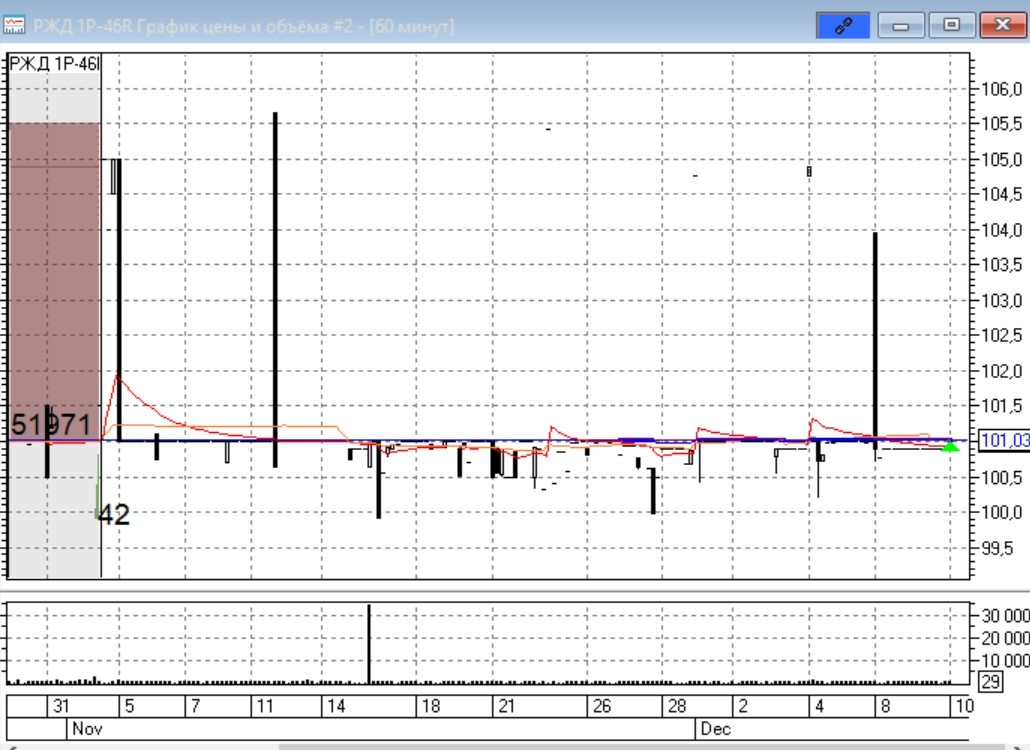
Task: Click the tall candle reaching 105,5
Action: [275, 290]
